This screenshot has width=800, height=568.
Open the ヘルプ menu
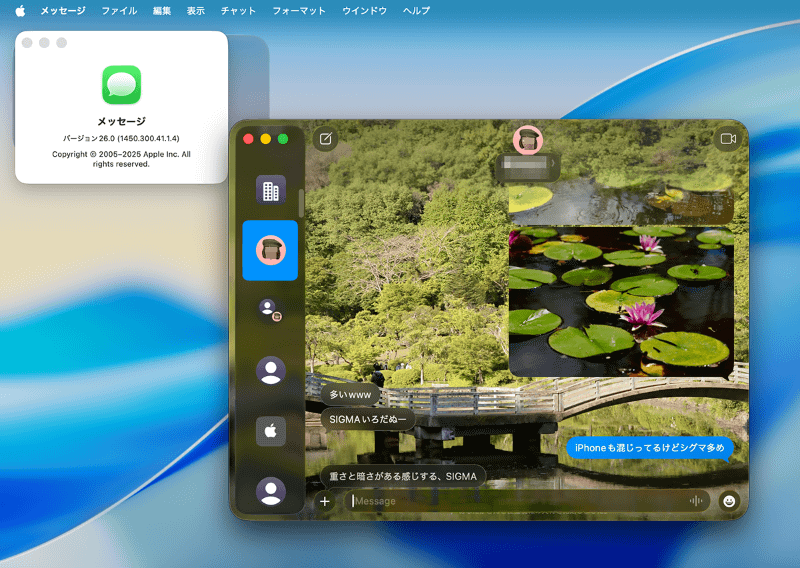tap(416, 11)
